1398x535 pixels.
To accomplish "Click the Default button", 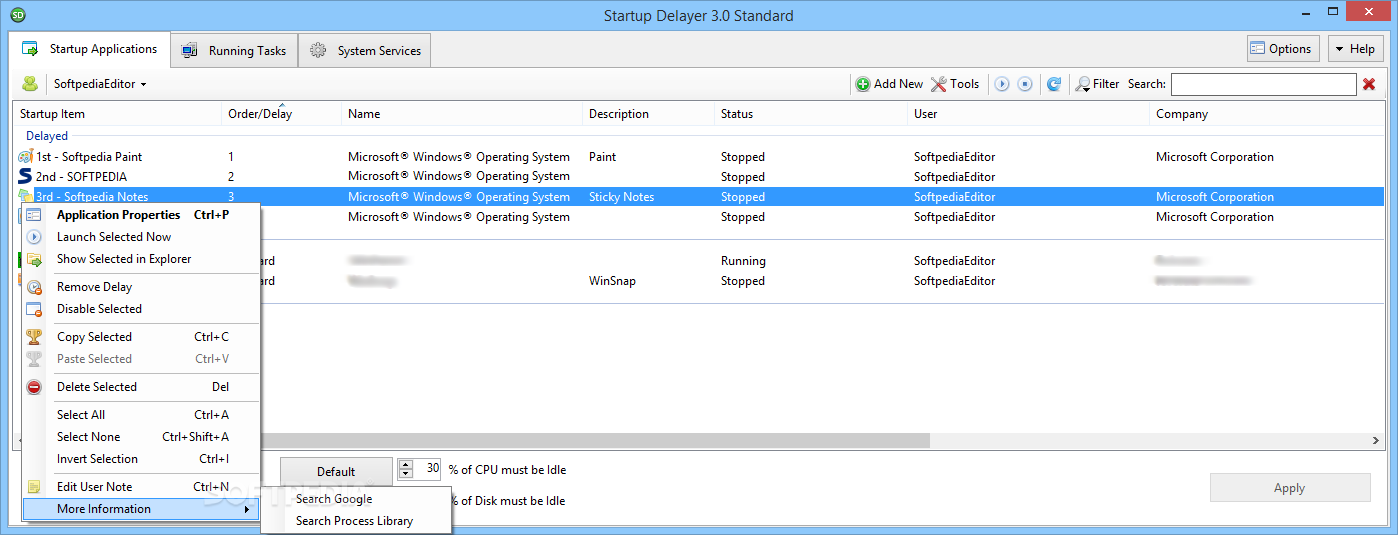I will (336, 472).
